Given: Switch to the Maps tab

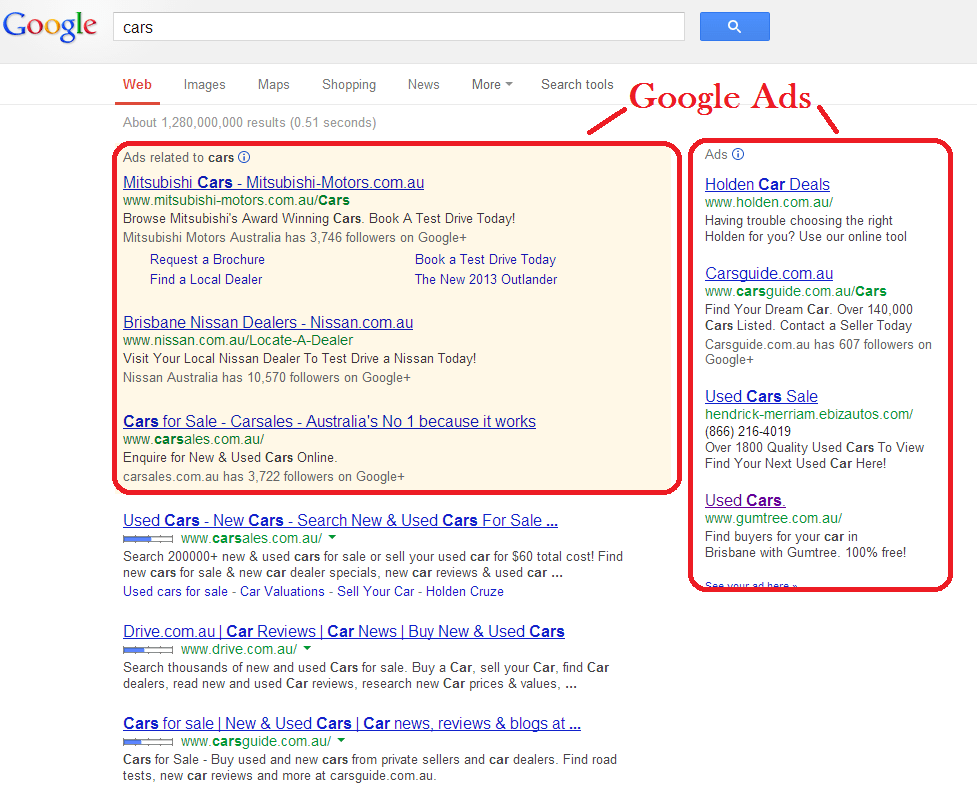Looking at the screenshot, I should (274, 84).
